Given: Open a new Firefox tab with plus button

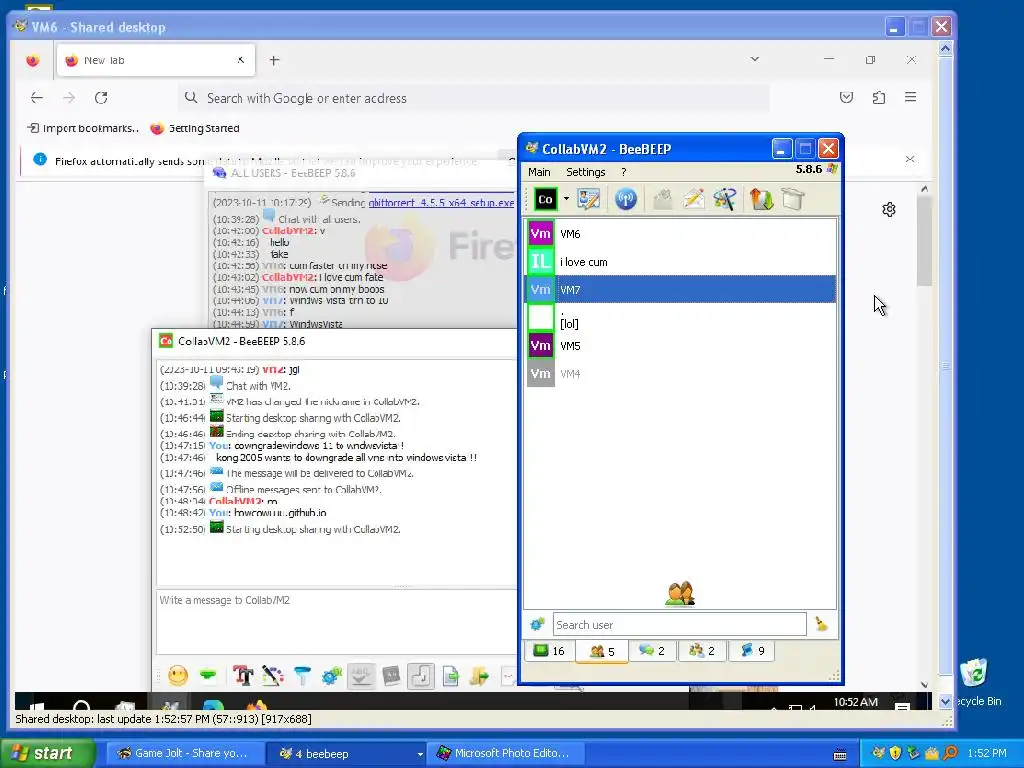Looking at the screenshot, I should 274,60.
